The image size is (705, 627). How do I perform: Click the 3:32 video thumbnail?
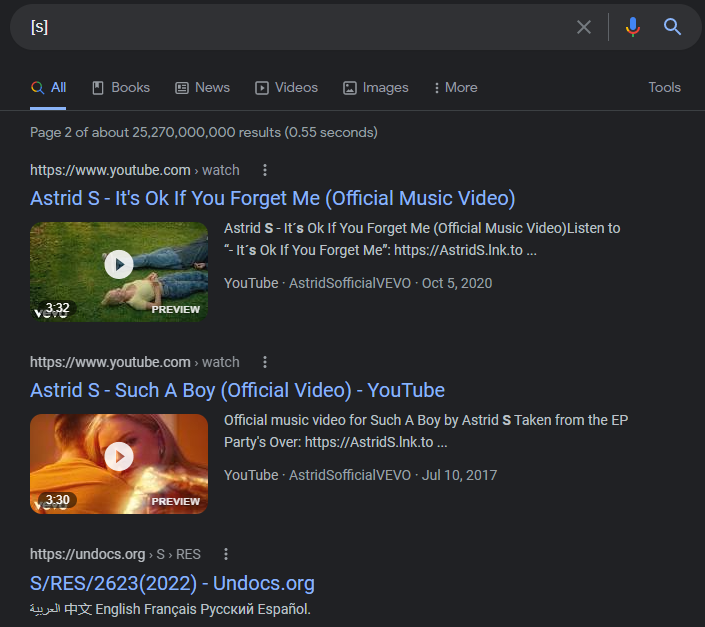(x=119, y=271)
